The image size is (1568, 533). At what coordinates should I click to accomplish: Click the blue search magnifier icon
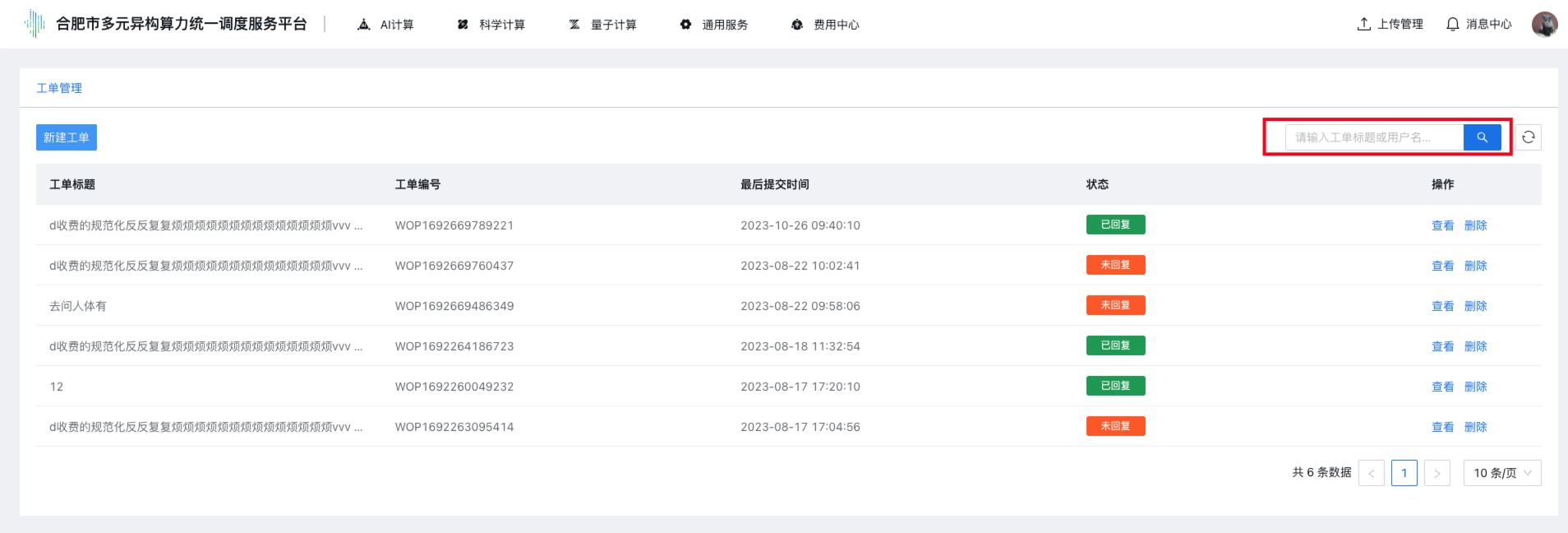coord(1482,137)
